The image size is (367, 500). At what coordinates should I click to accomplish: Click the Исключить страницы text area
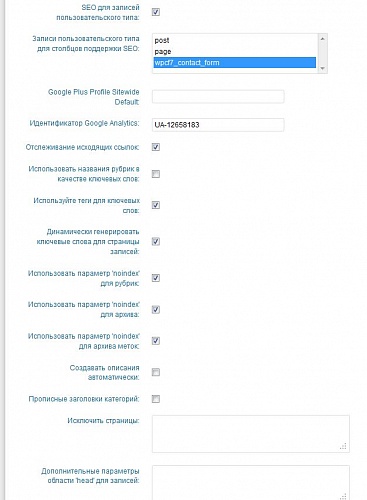click(x=251, y=434)
